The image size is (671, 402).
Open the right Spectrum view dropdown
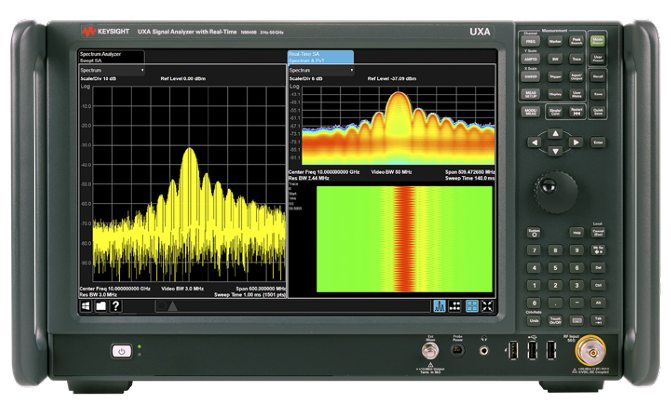(321, 70)
